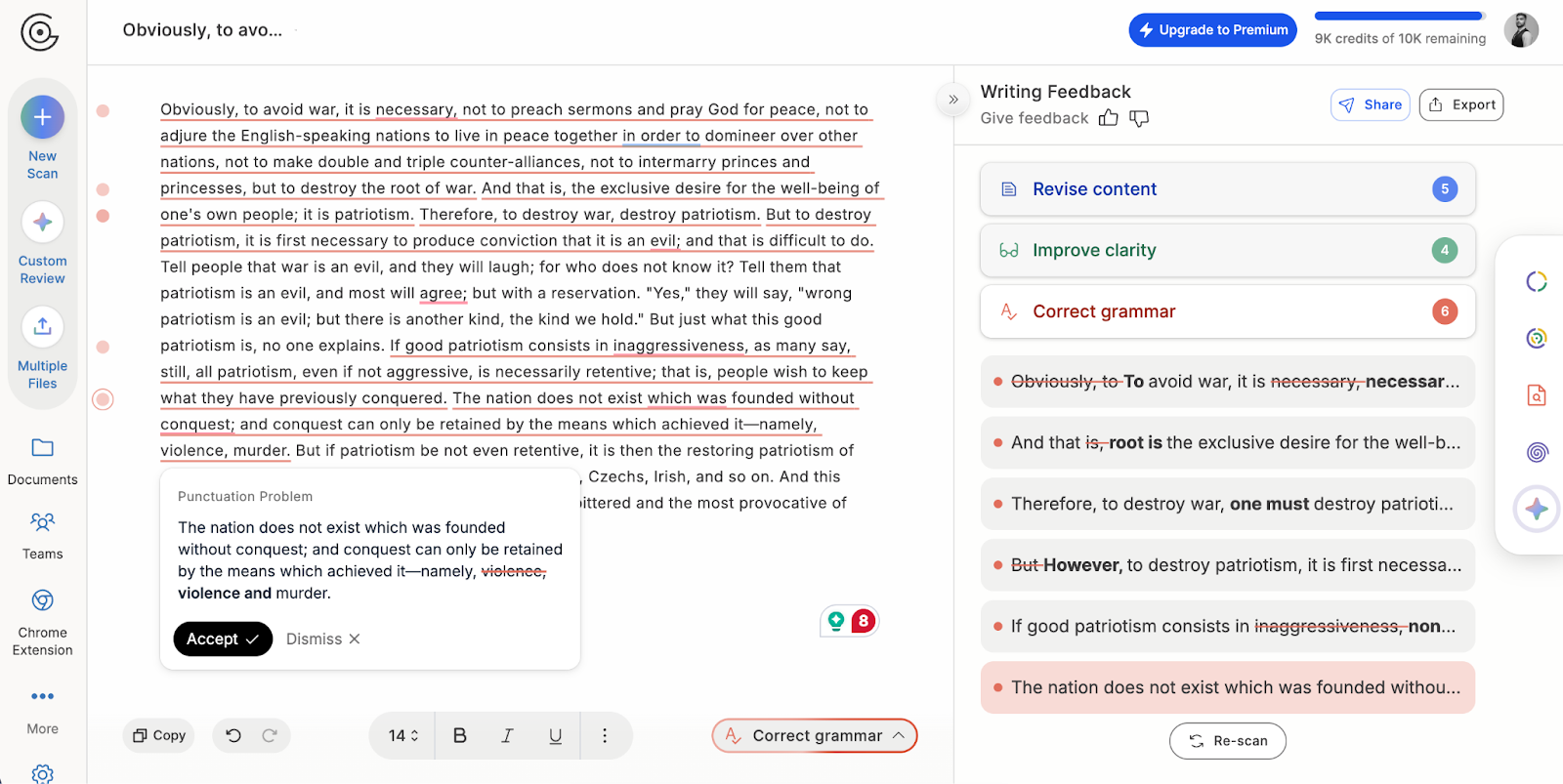This screenshot has width=1563, height=784.
Task: Click the highlighted circled issue marker beside 'what they have'
Action: [103, 398]
